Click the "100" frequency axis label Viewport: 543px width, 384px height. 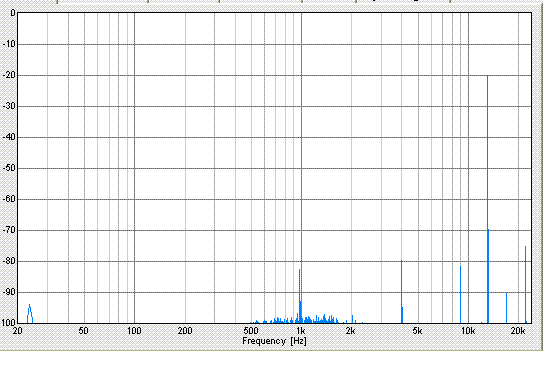click(134, 331)
